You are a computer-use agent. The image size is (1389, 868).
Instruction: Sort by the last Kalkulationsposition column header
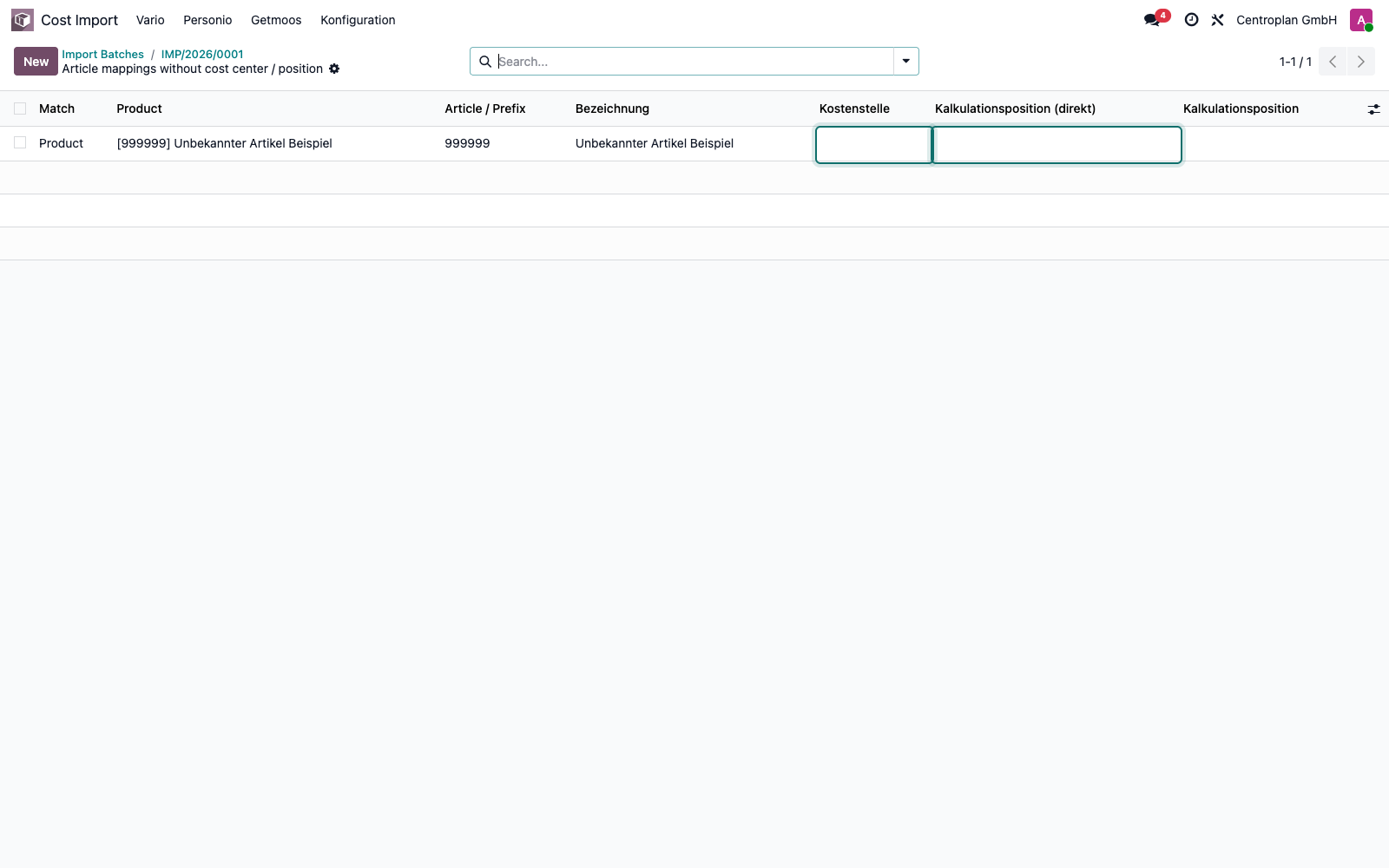pos(1241,108)
